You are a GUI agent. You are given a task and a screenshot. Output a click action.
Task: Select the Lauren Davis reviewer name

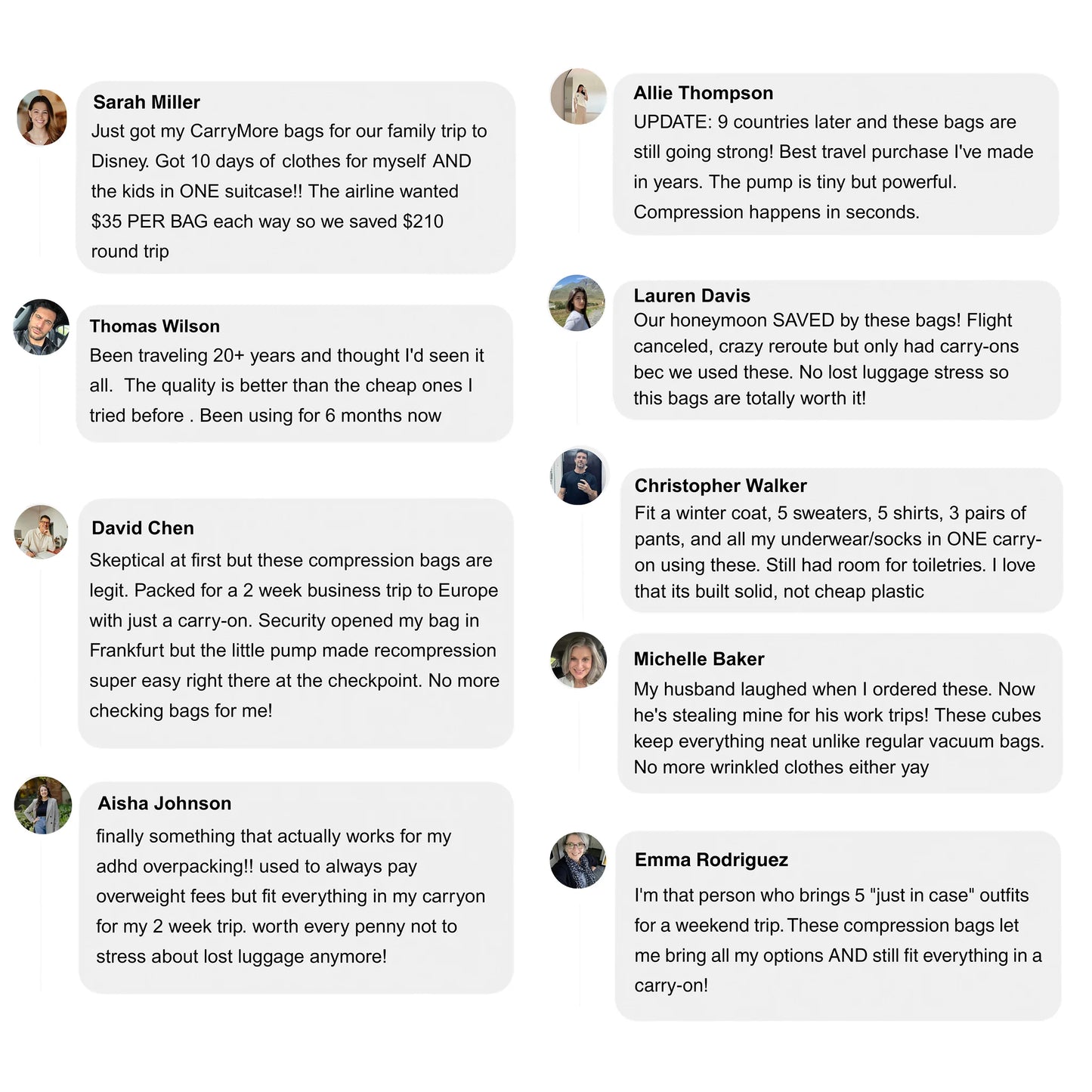click(x=692, y=295)
